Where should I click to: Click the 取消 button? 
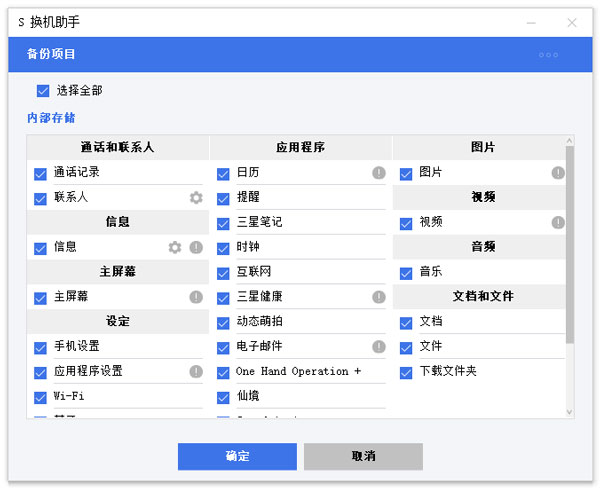pos(363,456)
